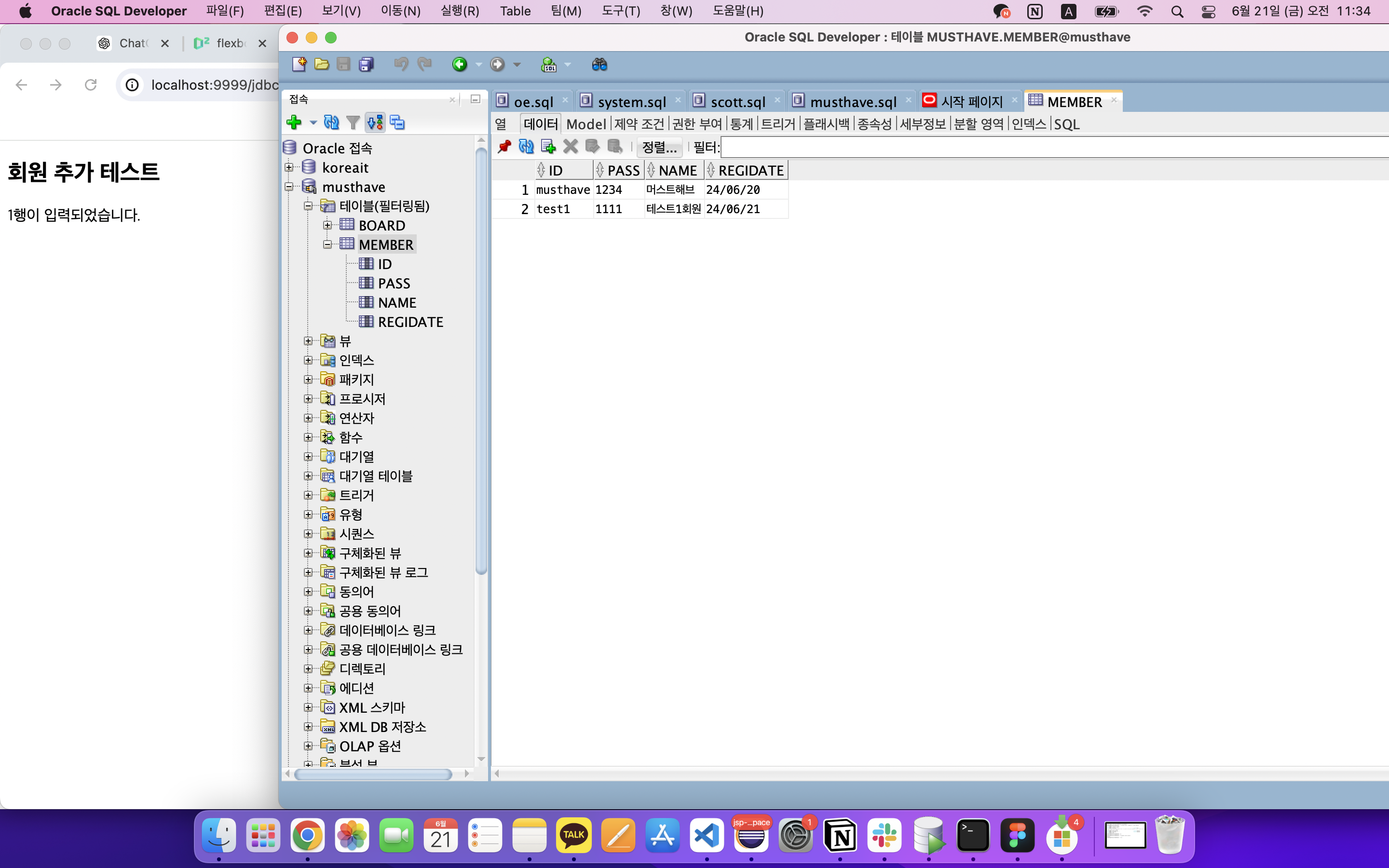Click the freeze view pin icon
Viewport: 1389px width, 868px height.
[504, 147]
